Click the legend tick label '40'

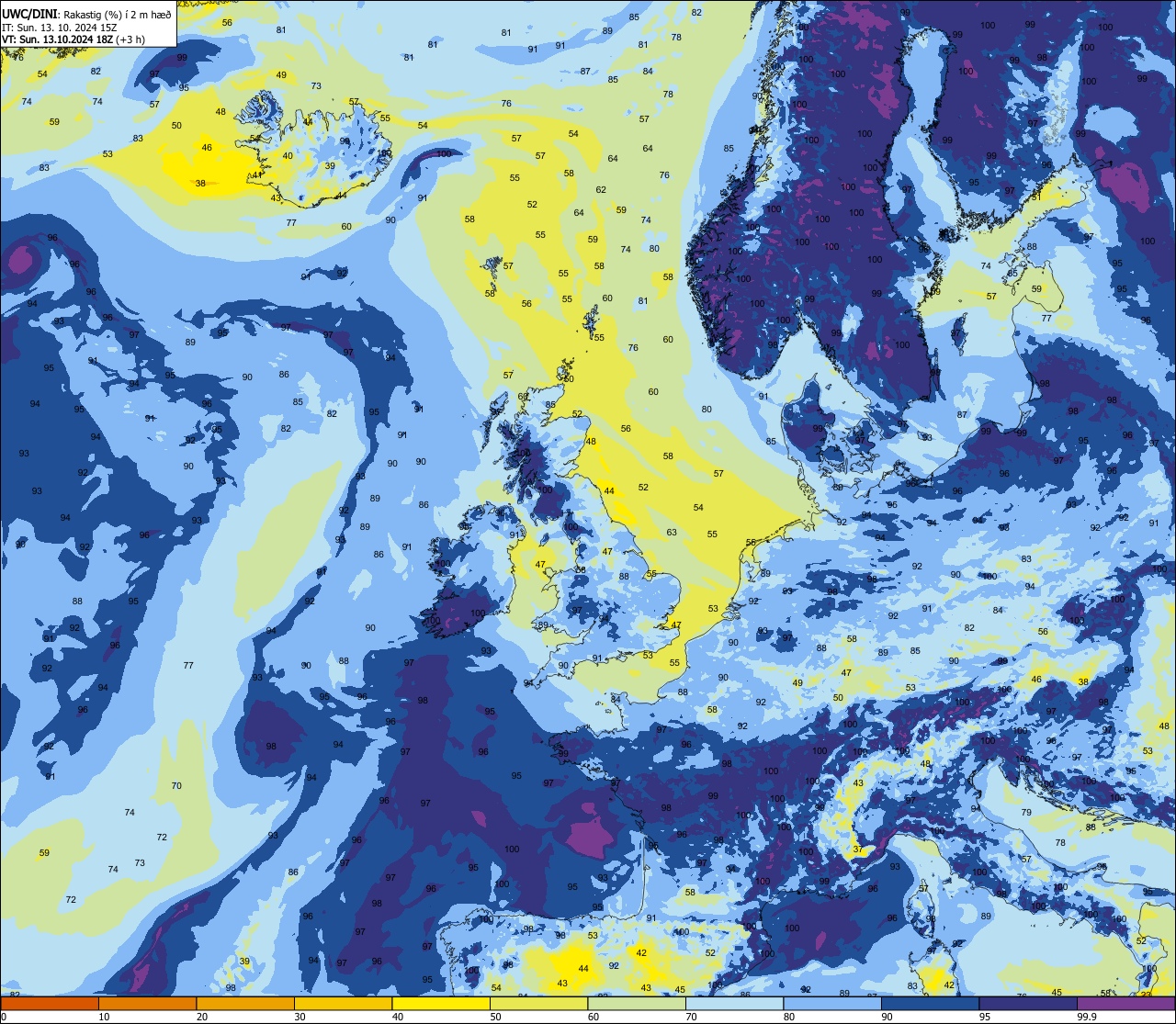point(398,1017)
